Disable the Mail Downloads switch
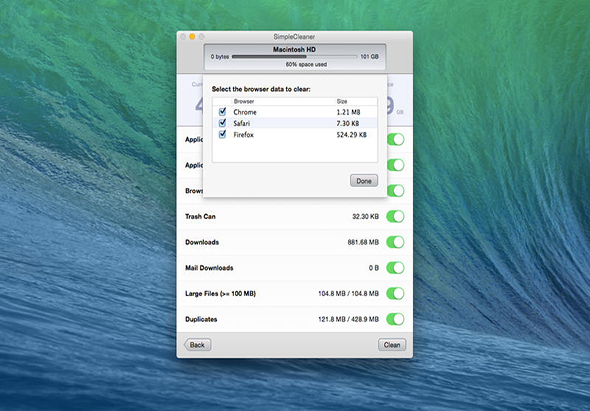The width and height of the screenshot is (590, 411). click(x=395, y=268)
